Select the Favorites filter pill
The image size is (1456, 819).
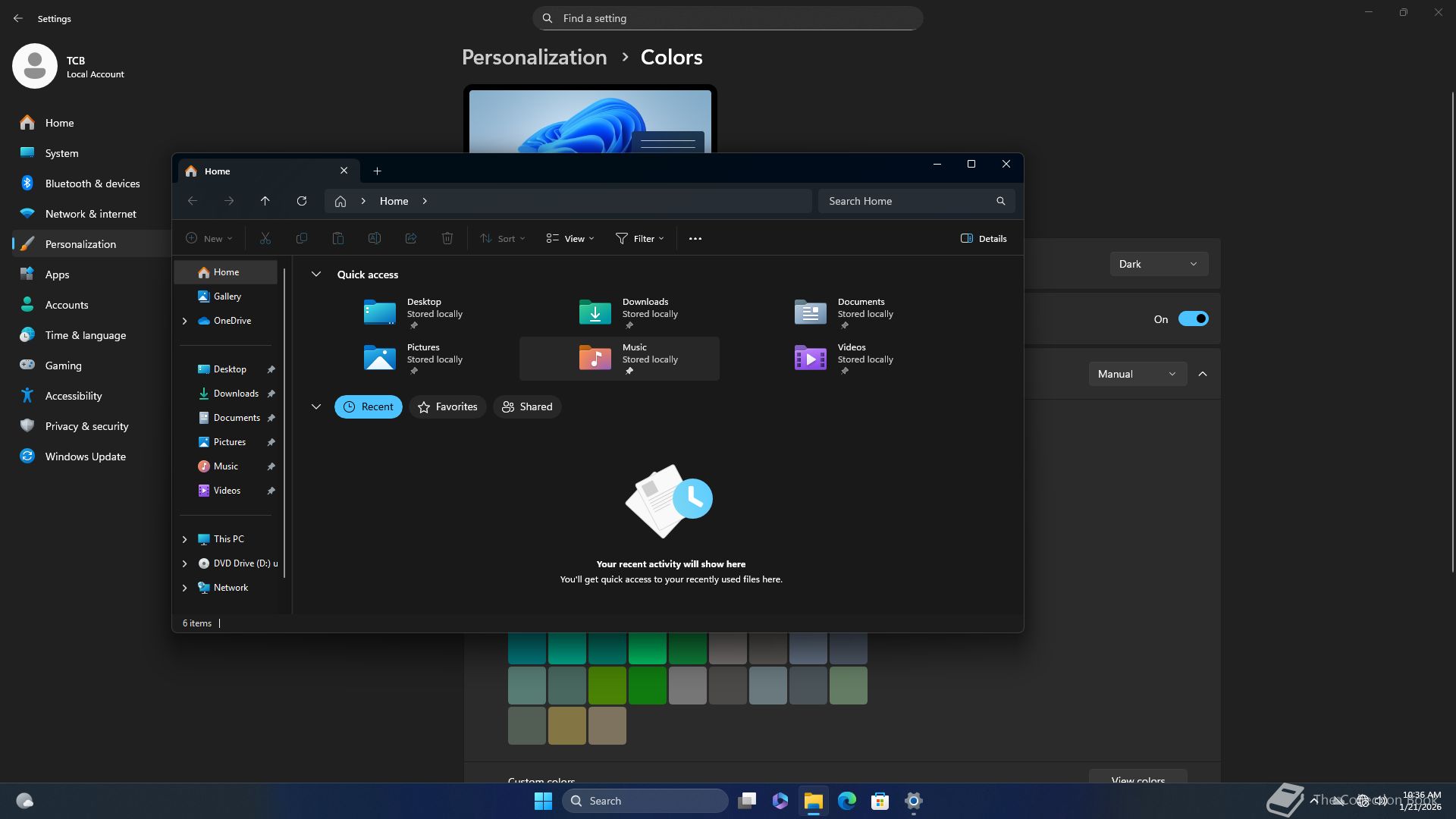click(x=447, y=407)
